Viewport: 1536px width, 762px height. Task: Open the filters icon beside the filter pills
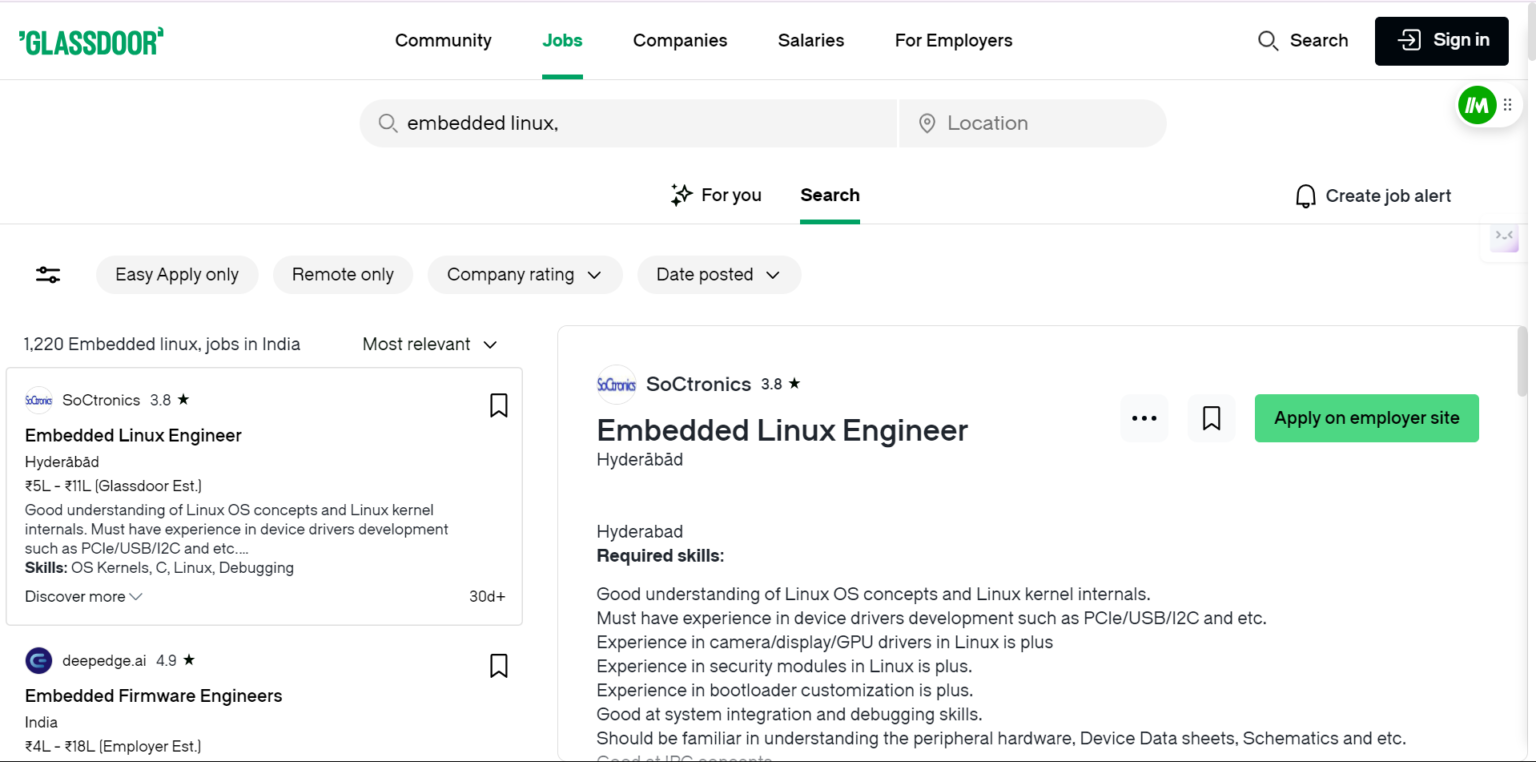[x=47, y=274]
